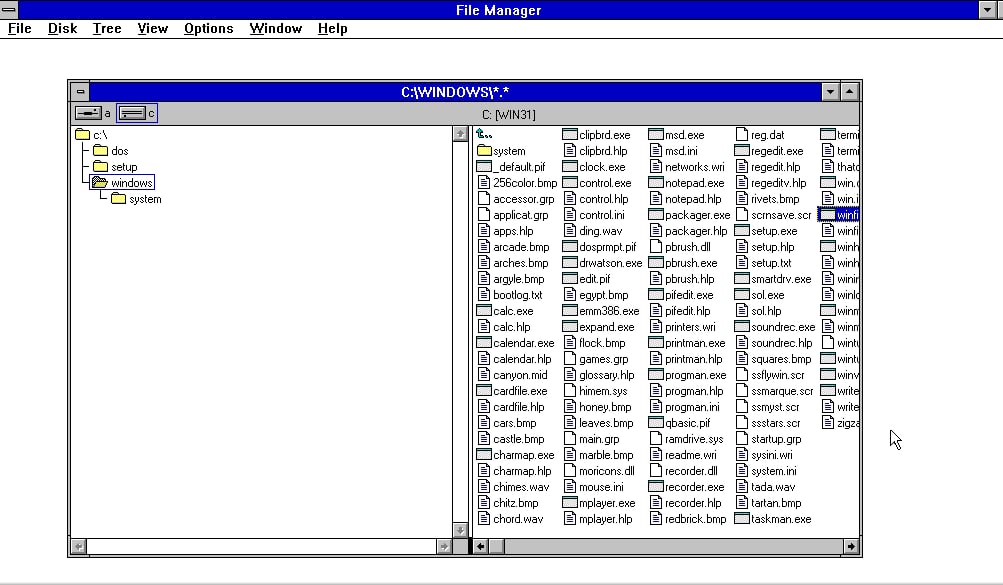The height and width of the screenshot is (585, 1003).
Task: Select himem.sys file icon
Action: pyautogui.click(x=569, y=391)
